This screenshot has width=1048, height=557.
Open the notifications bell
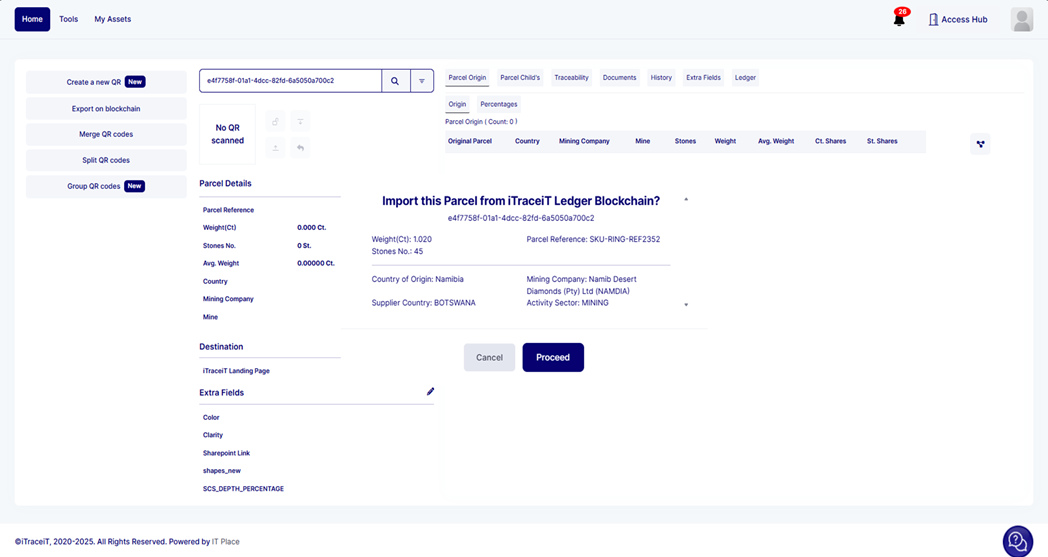(899, 19)
